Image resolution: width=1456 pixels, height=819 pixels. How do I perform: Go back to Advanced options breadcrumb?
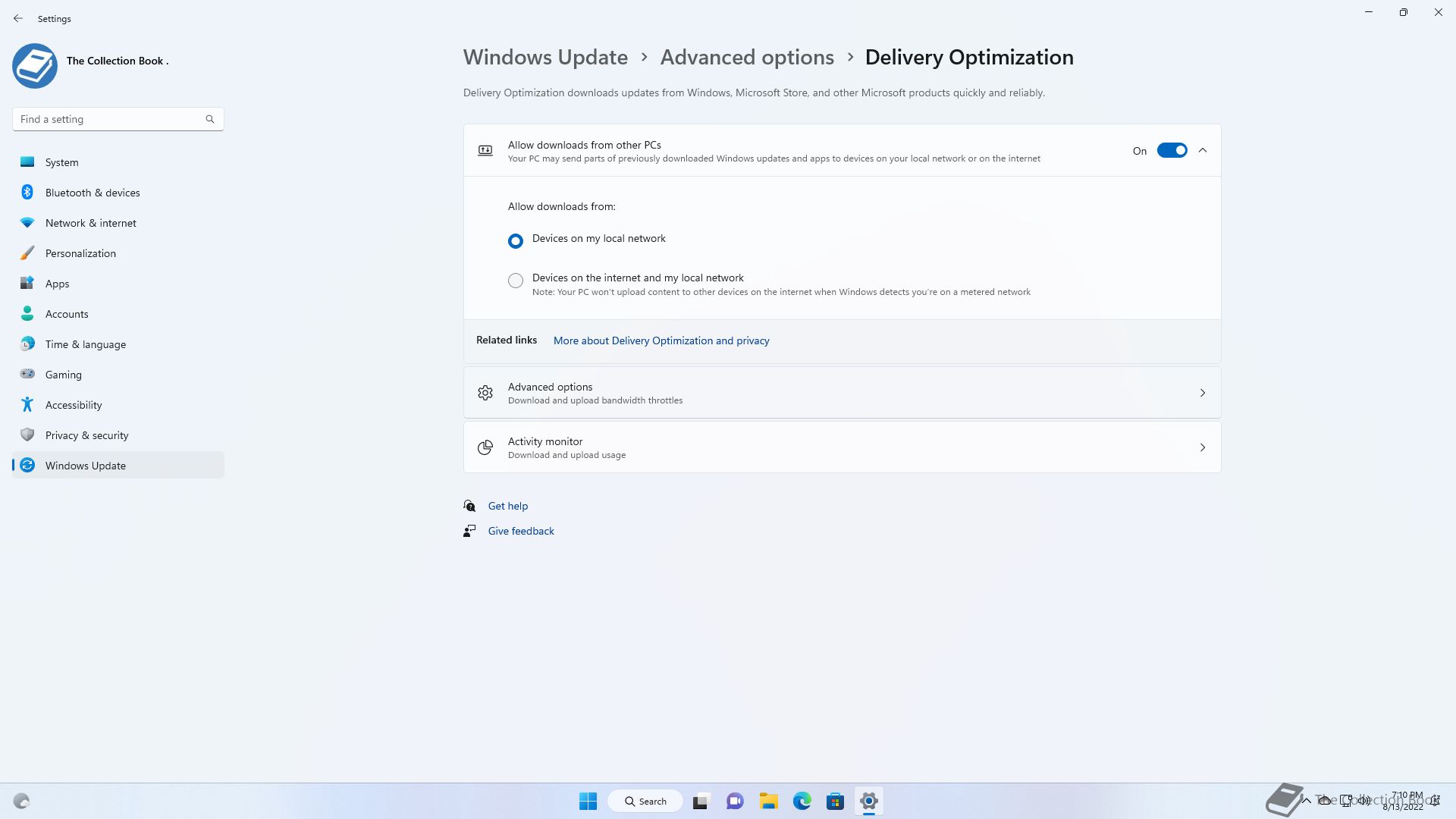[747, 57]
